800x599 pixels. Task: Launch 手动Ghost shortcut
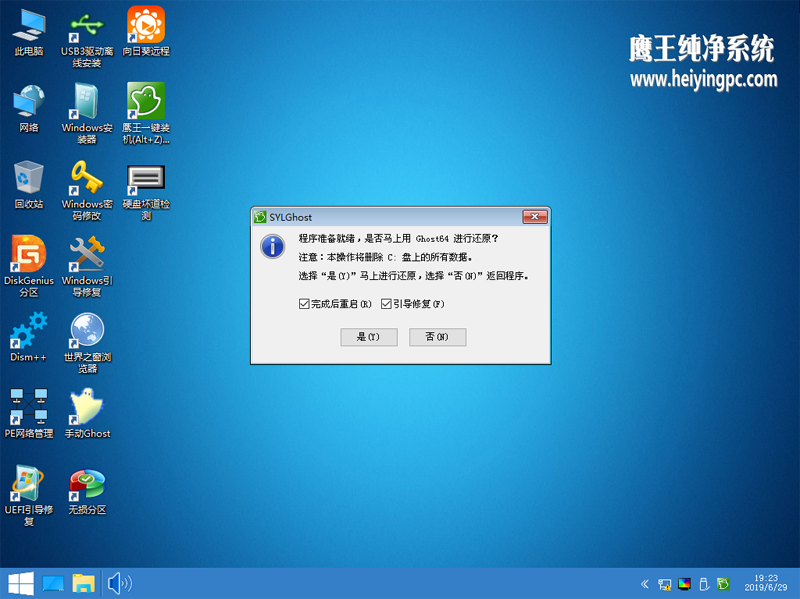click(87, 413)
